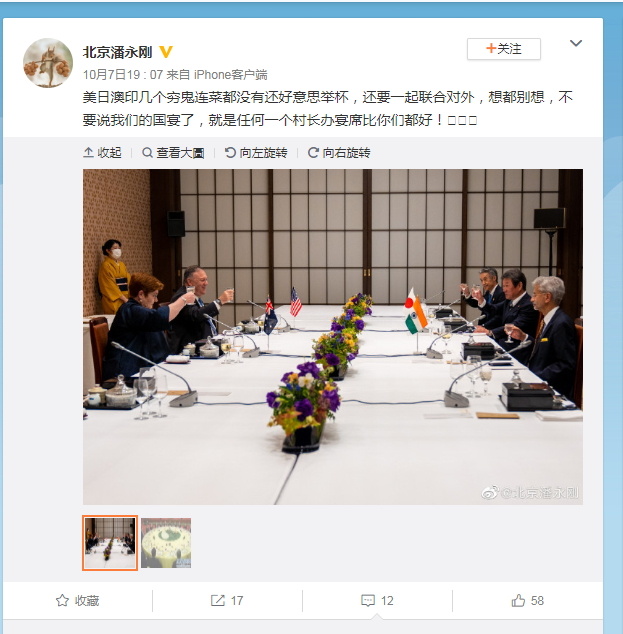Select the second round-banquet thumbnail
The image size is (623, 634).
pos(166,543)
